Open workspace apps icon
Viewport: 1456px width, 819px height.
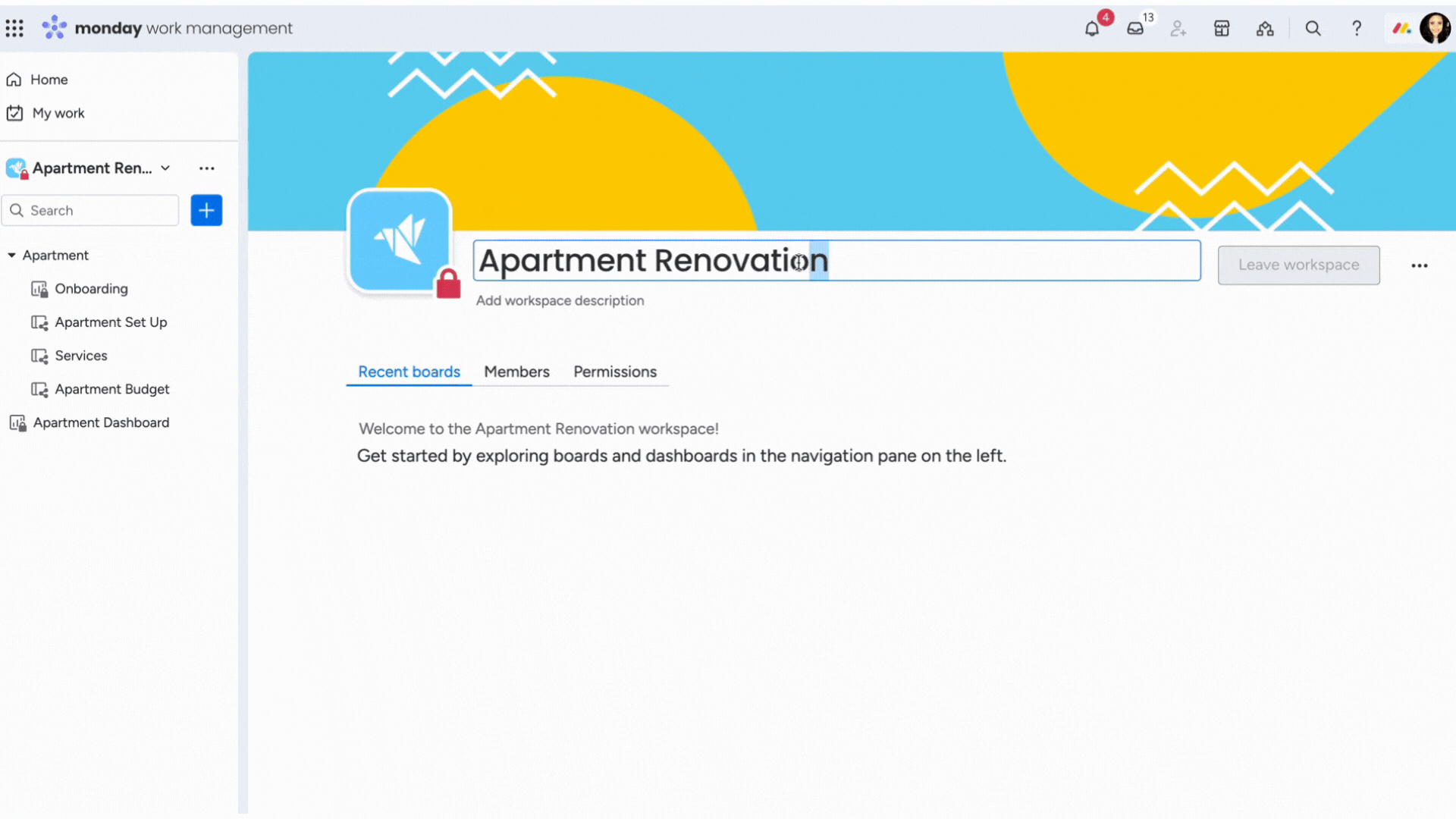[1222, 28]
